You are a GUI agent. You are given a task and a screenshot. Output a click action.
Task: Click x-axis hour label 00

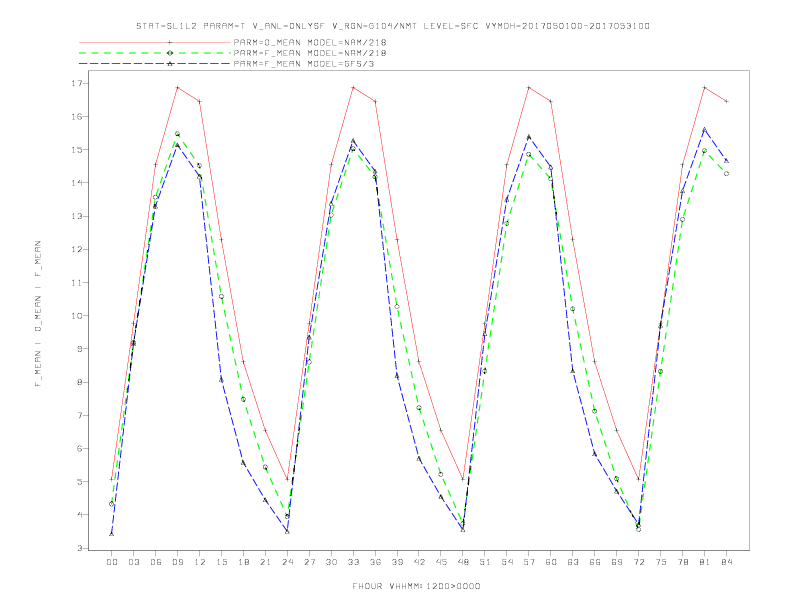[112, 562]
